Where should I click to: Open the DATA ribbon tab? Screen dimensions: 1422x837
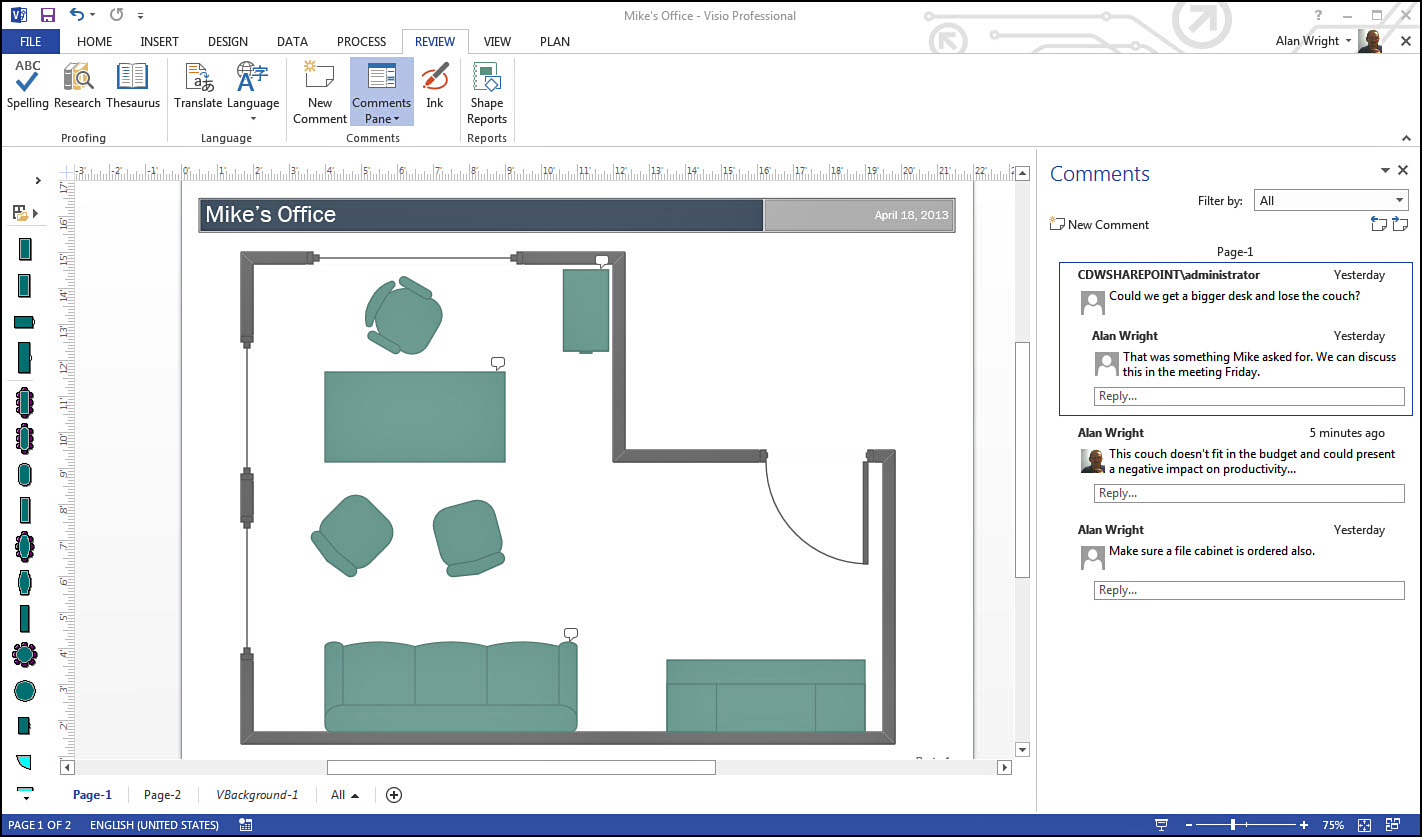(x=293, y=41)
